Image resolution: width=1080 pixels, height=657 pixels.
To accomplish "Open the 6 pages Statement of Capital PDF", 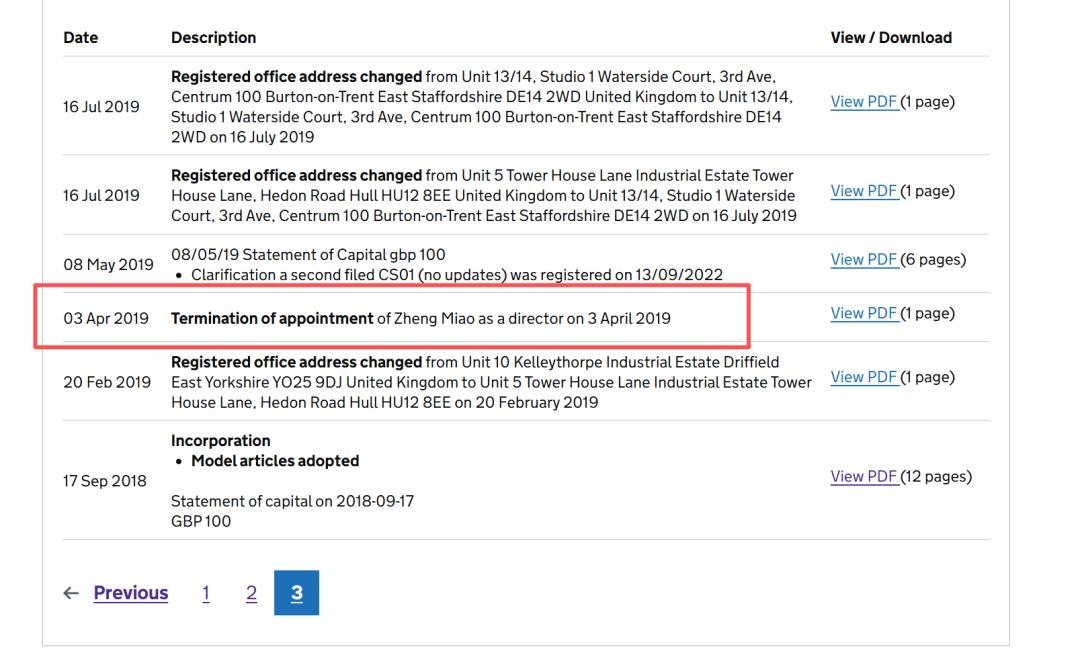I will tap(864, 259).
